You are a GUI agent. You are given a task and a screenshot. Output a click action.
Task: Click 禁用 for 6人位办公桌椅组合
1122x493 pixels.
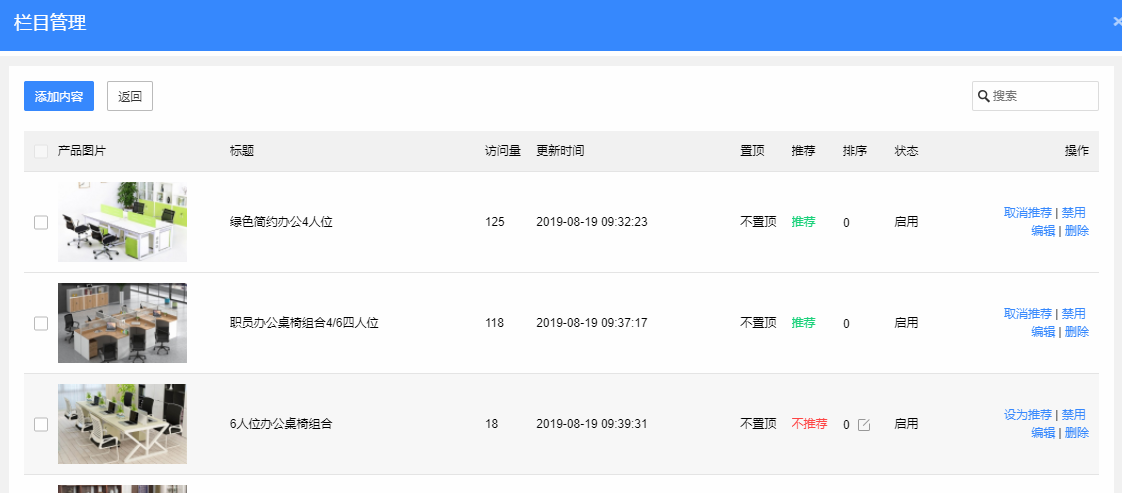coord(1073,414)
